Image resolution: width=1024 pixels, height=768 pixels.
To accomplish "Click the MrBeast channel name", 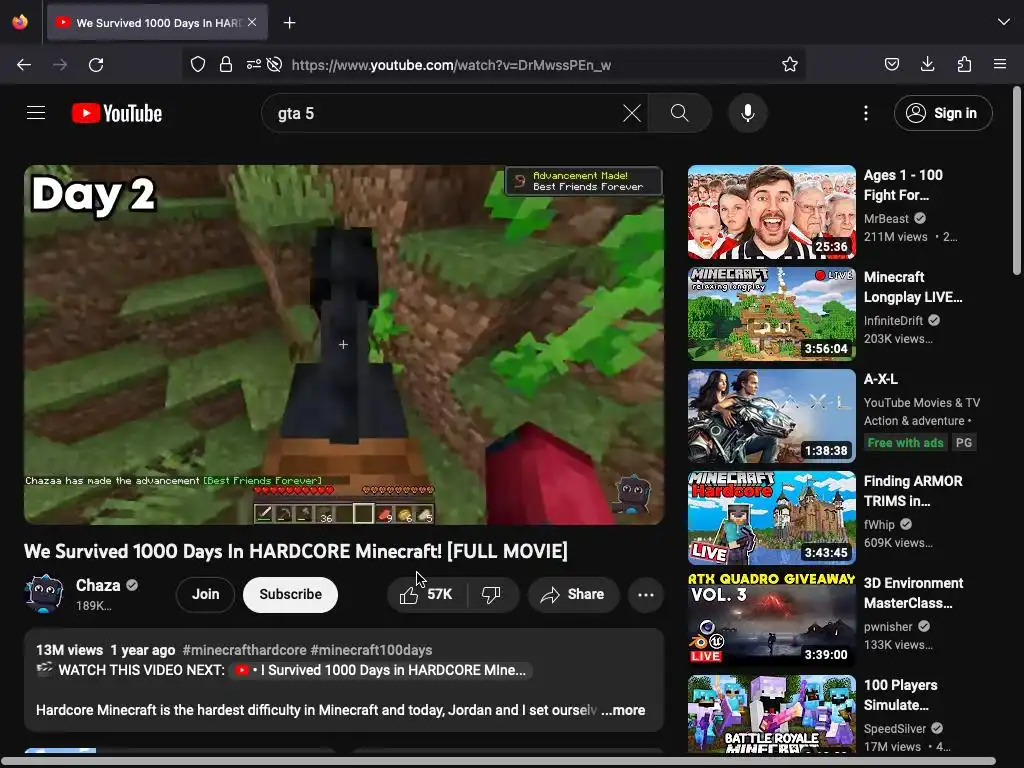I will pyautogui.click(x=886, y=219).
